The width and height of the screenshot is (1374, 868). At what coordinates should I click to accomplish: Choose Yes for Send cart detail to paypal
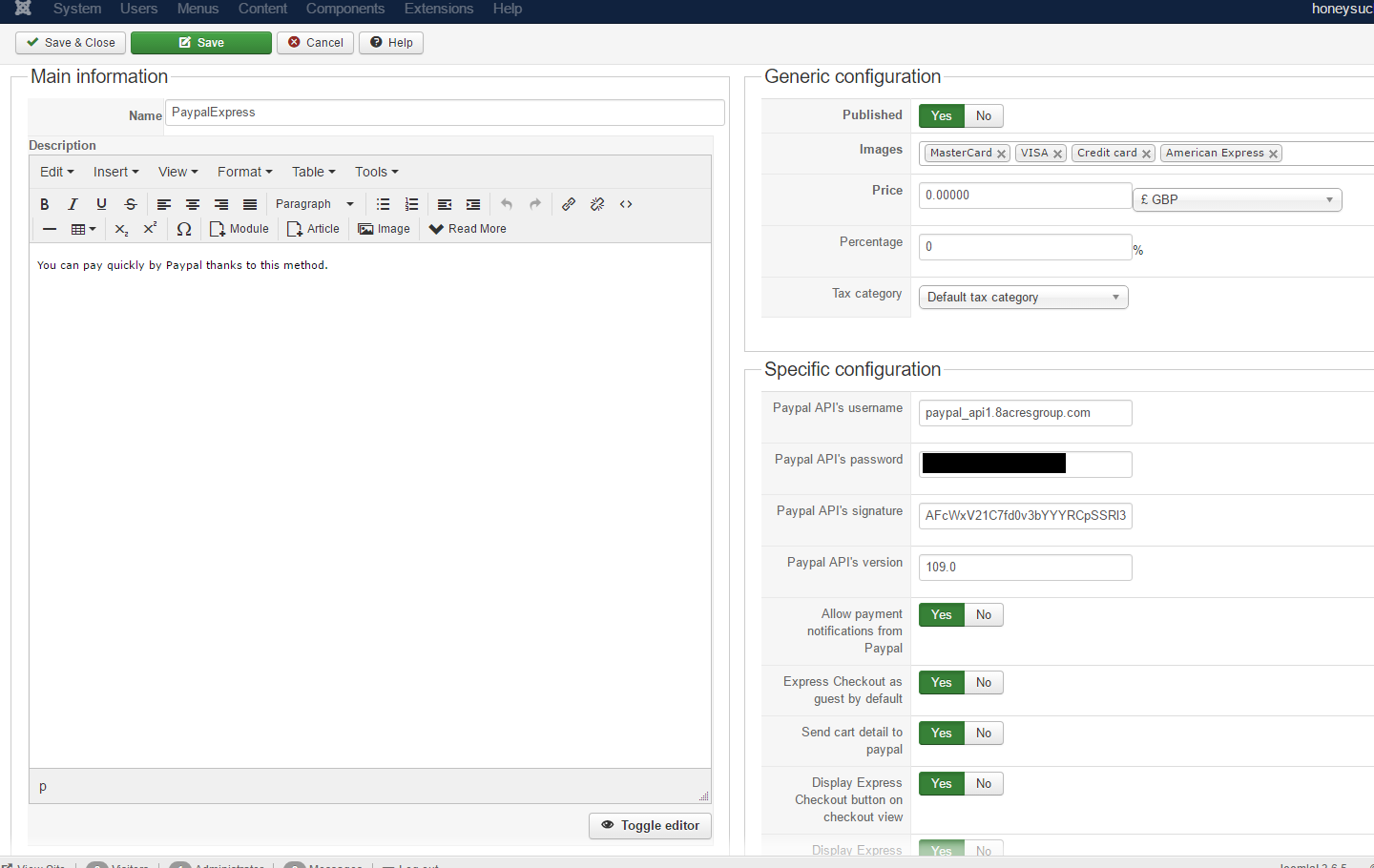point(942,734)
